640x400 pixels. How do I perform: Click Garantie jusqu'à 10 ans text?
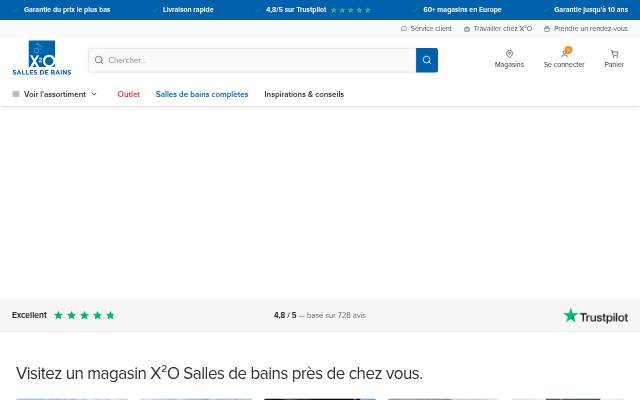(591, 10)
